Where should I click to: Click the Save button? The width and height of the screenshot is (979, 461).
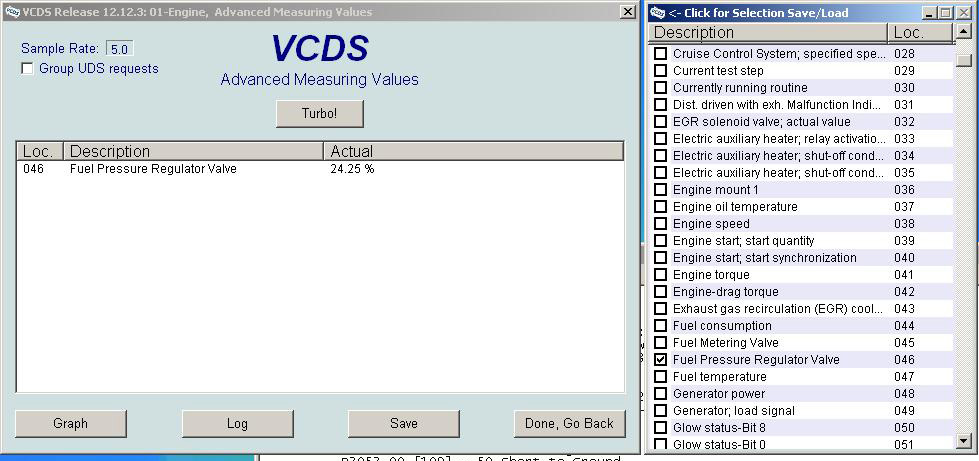[404, 424]
